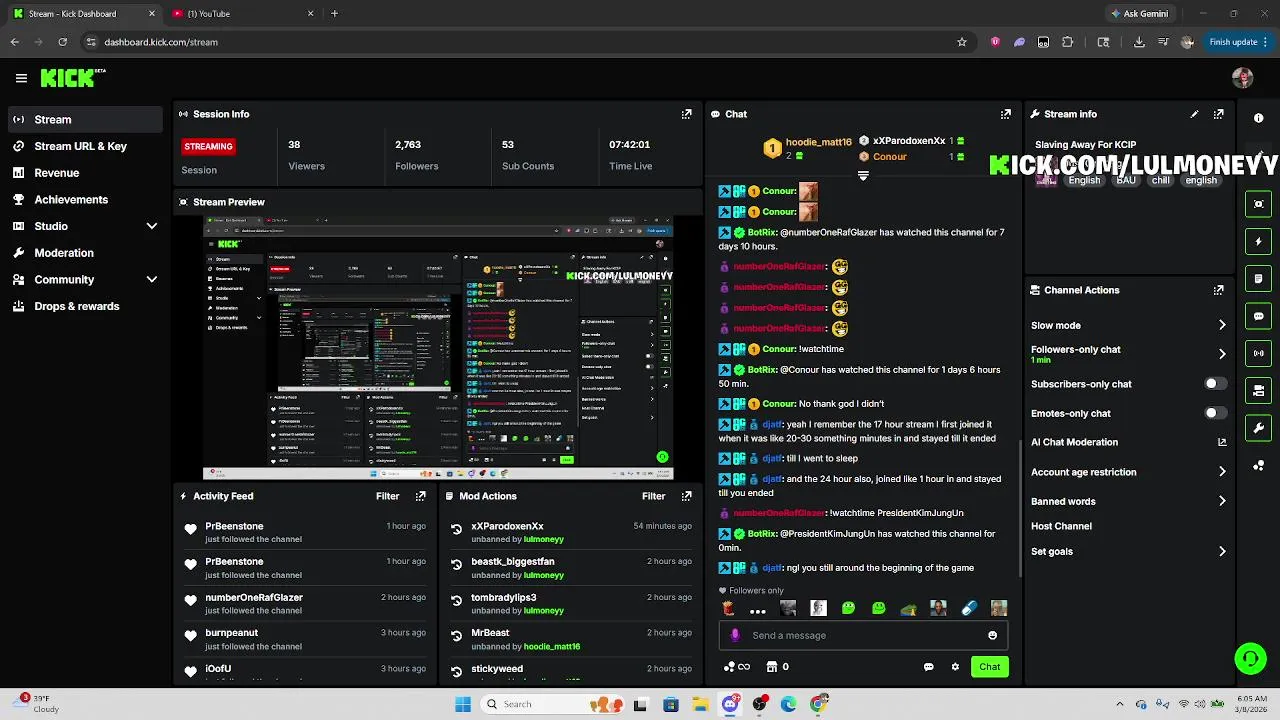
Task: Open Stream URL & Key page
Action: (84, 146)
